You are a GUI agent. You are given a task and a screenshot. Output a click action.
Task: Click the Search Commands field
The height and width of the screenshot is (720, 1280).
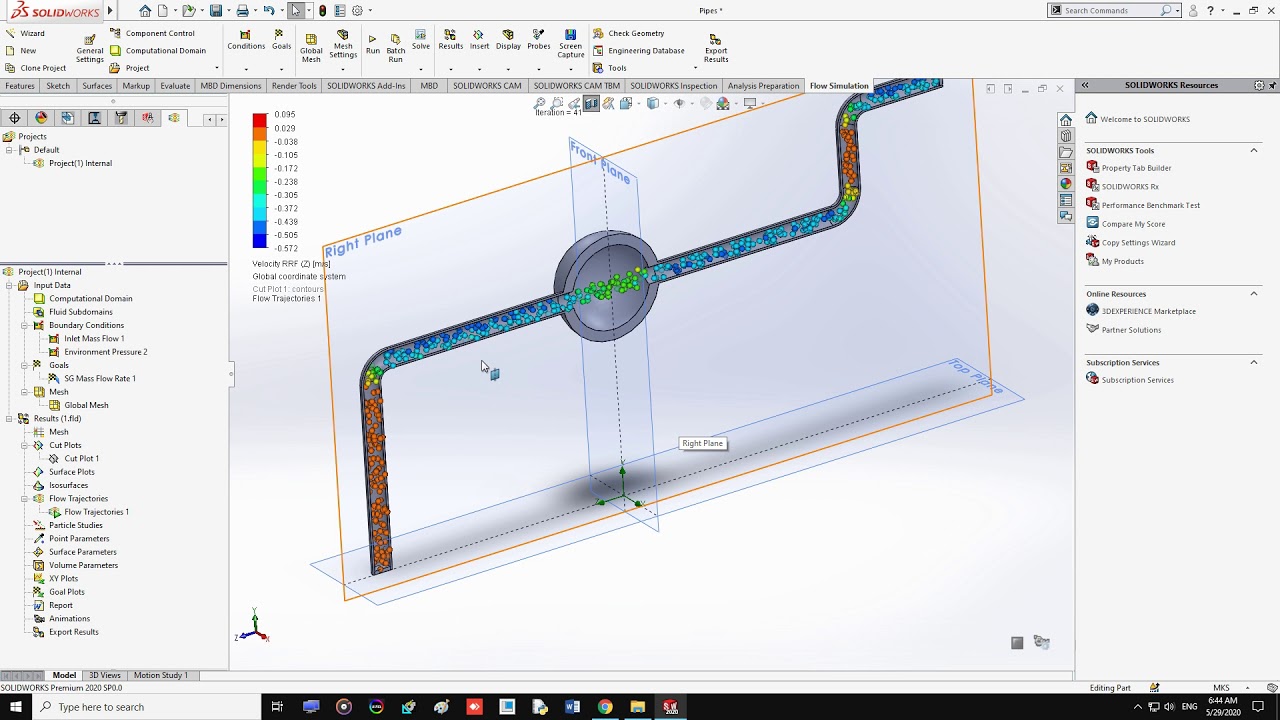(x=1110, y=10)
